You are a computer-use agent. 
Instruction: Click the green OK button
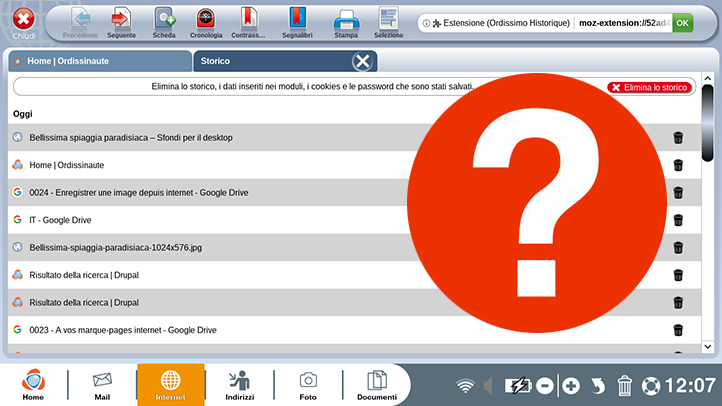(682, 23)
